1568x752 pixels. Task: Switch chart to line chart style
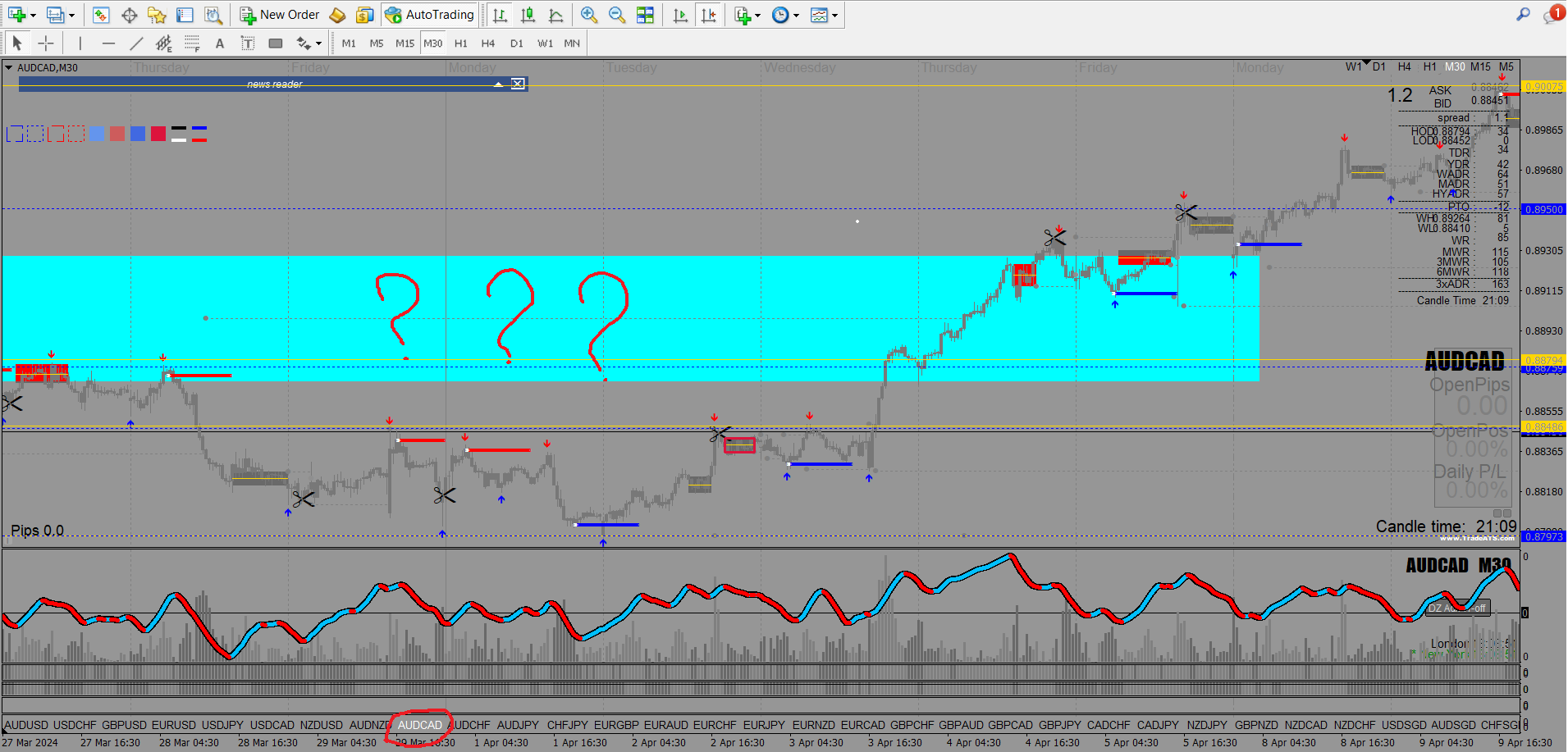(556, 15)
